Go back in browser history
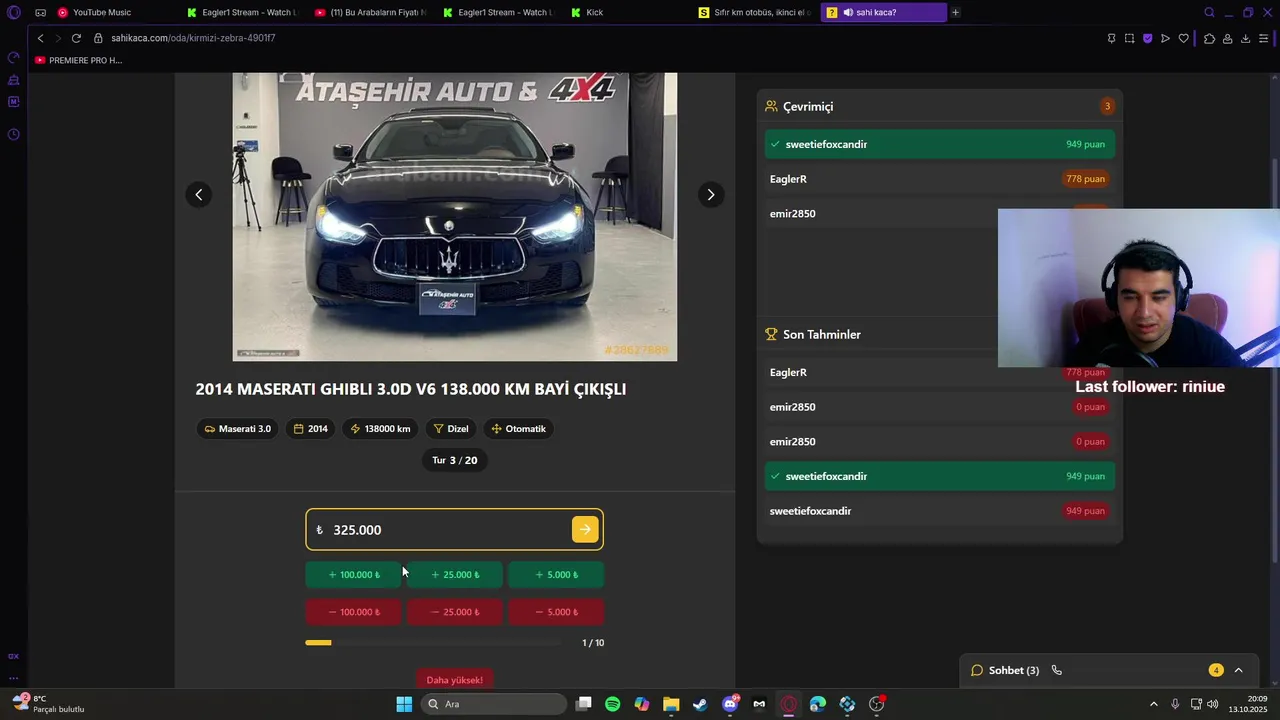 click(x=40, y=38)
